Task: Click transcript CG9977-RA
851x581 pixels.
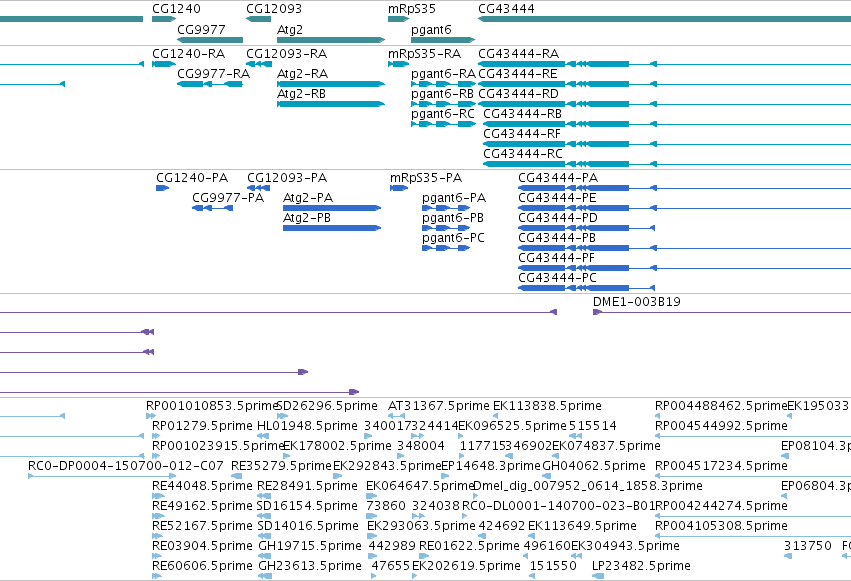Action: click(213, 74)
